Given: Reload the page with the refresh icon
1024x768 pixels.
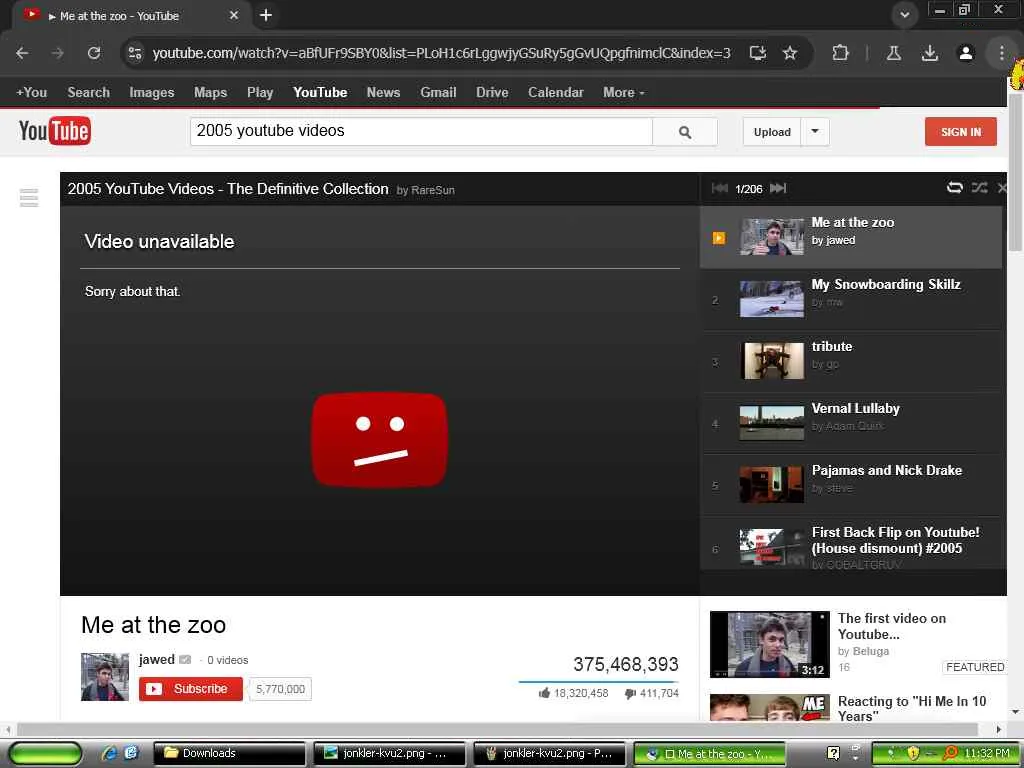Looking at the screenshot, I should coord(94,53).
